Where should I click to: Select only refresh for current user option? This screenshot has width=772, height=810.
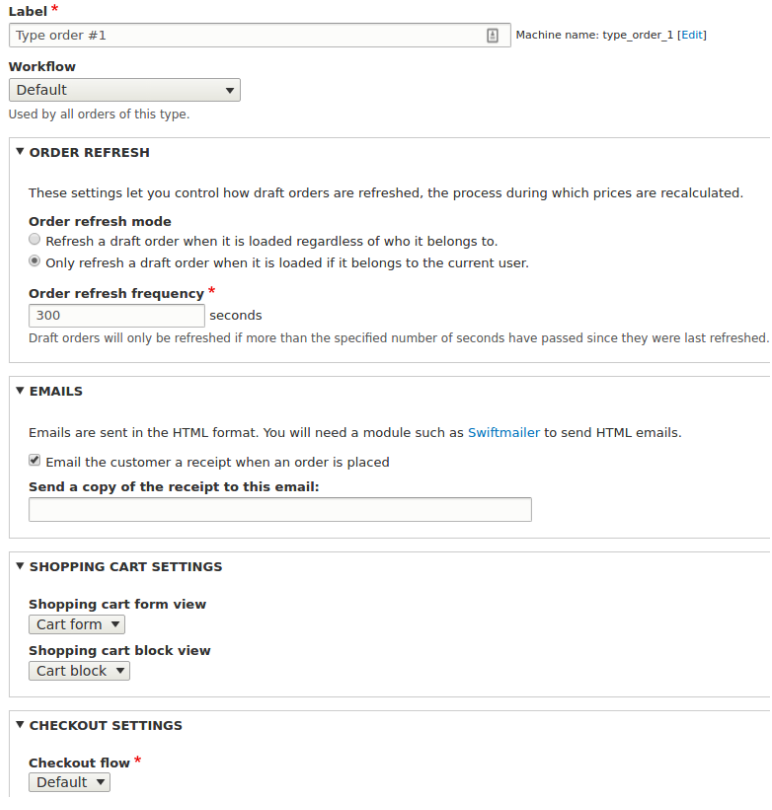pyautogui.click(x=35, y=262)
